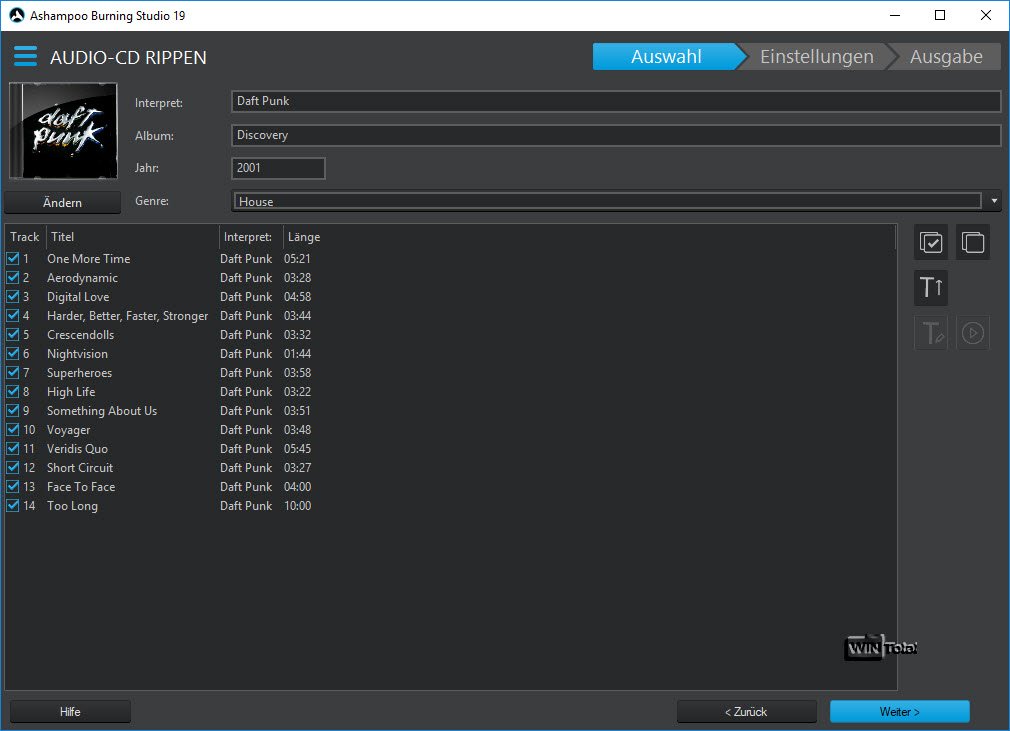Click the Ashampoo logo in title bar
Viewport: 1010px width, 731px height.
[16, 15]
